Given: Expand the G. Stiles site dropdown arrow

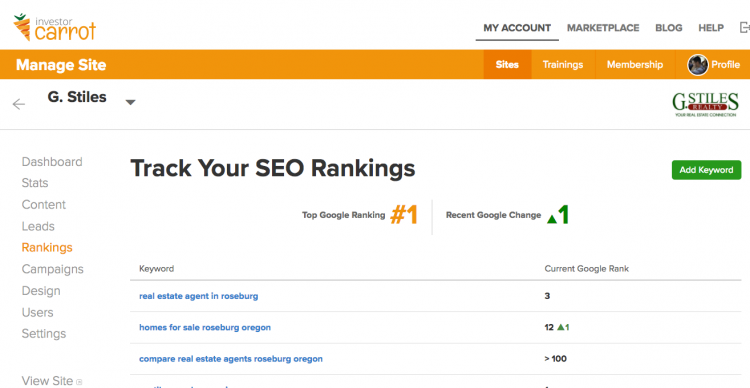Looking at the screenshot, I should click(130, 102).
